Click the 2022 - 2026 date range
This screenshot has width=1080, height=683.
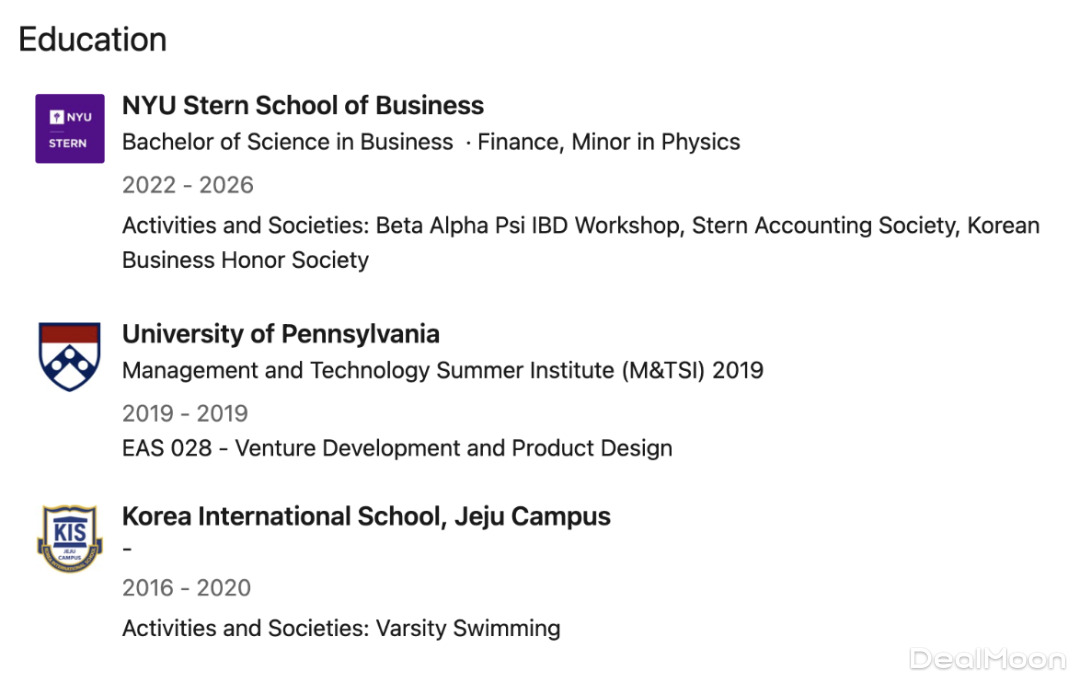tap(188, 185)
